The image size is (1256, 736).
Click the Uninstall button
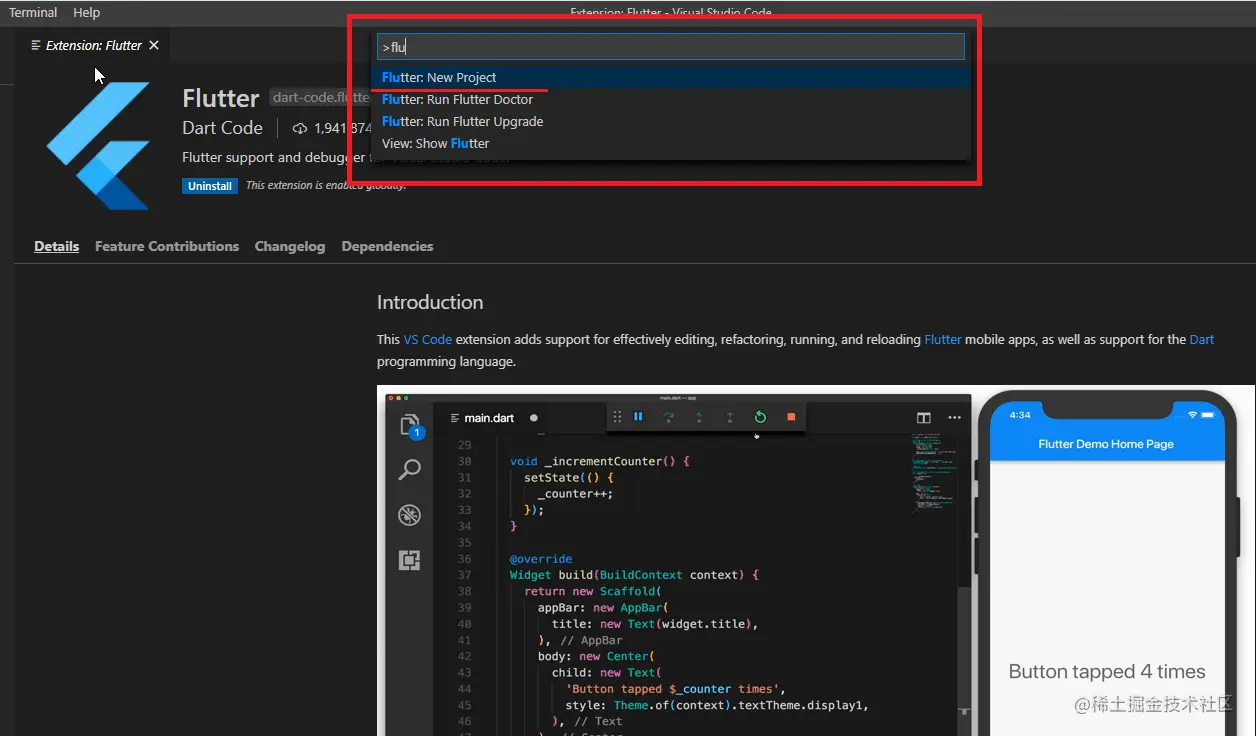209,185
